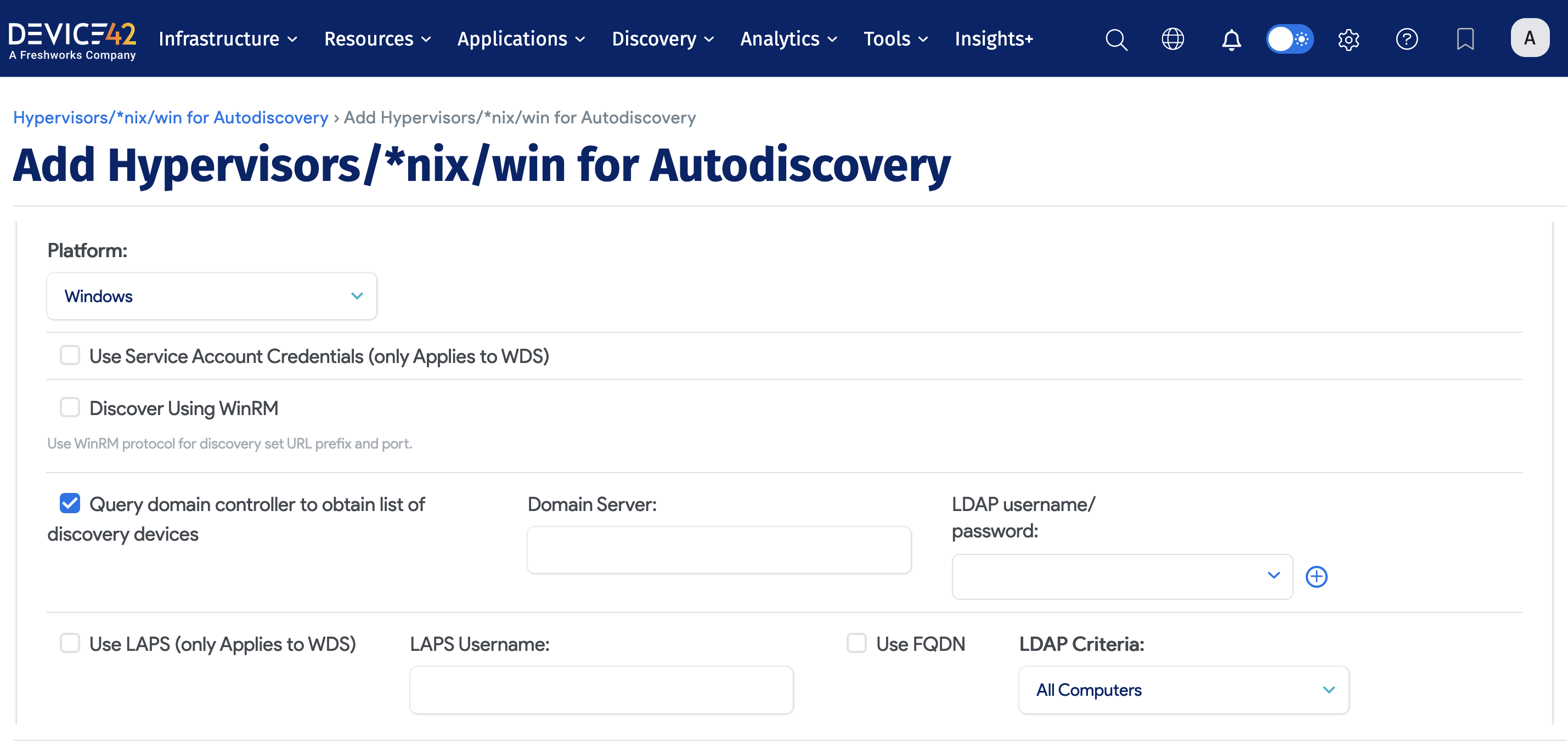Click the user avatar button
Image resolution: width=1568 pixels, height=749 pixels.
point(1530,38)
